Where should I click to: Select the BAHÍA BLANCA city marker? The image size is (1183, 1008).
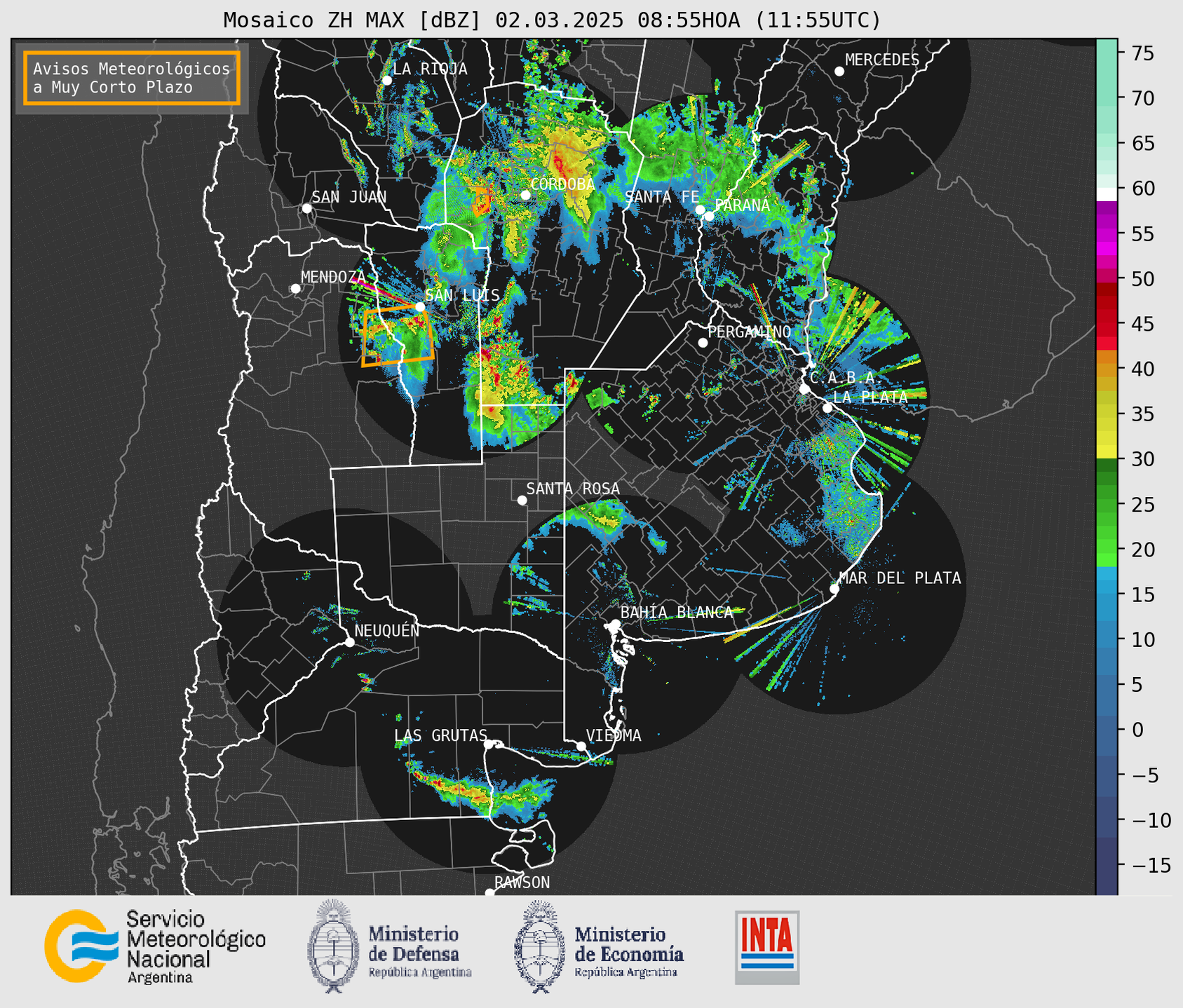(615, 624)
